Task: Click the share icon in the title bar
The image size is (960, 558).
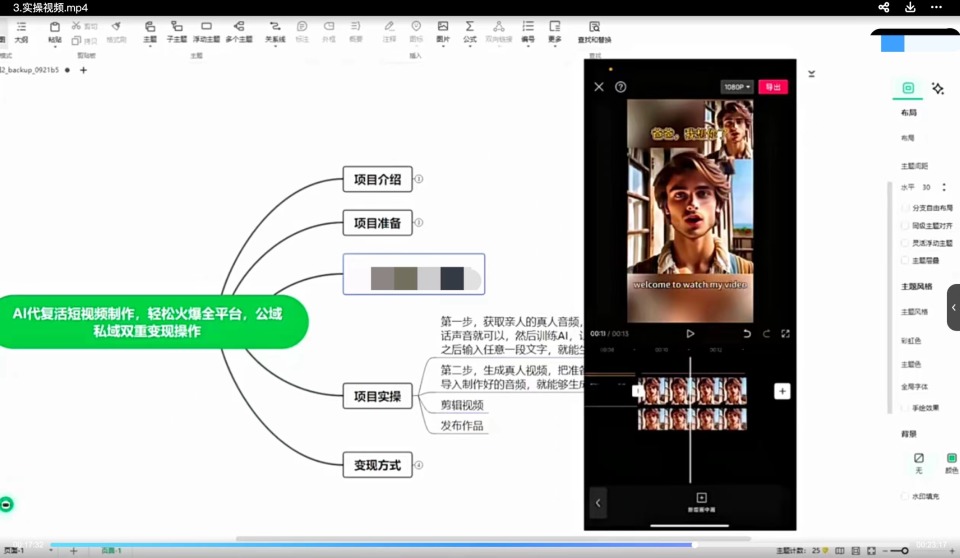Action: [x=883, y=7]
